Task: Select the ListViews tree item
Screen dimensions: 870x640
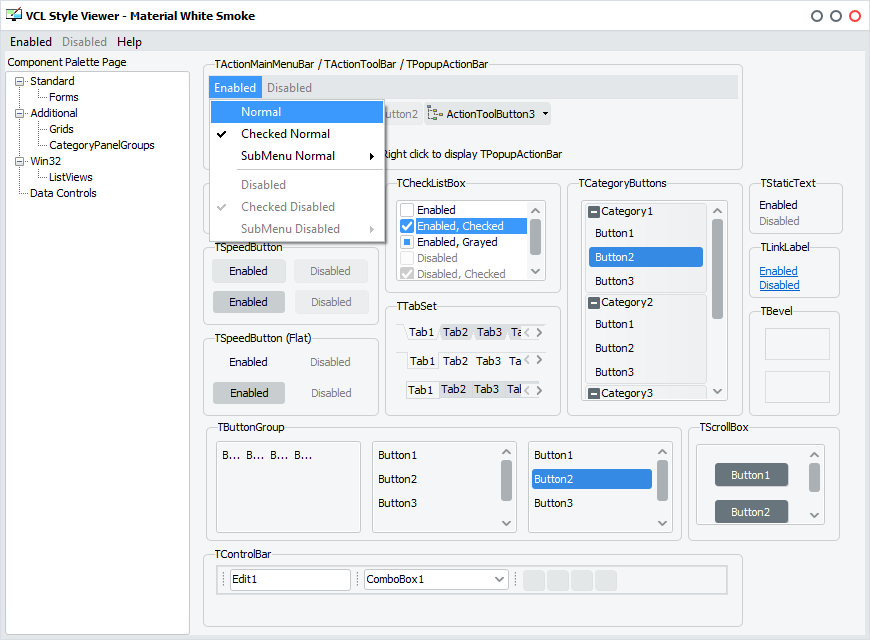Action: [x=70, y=177]
